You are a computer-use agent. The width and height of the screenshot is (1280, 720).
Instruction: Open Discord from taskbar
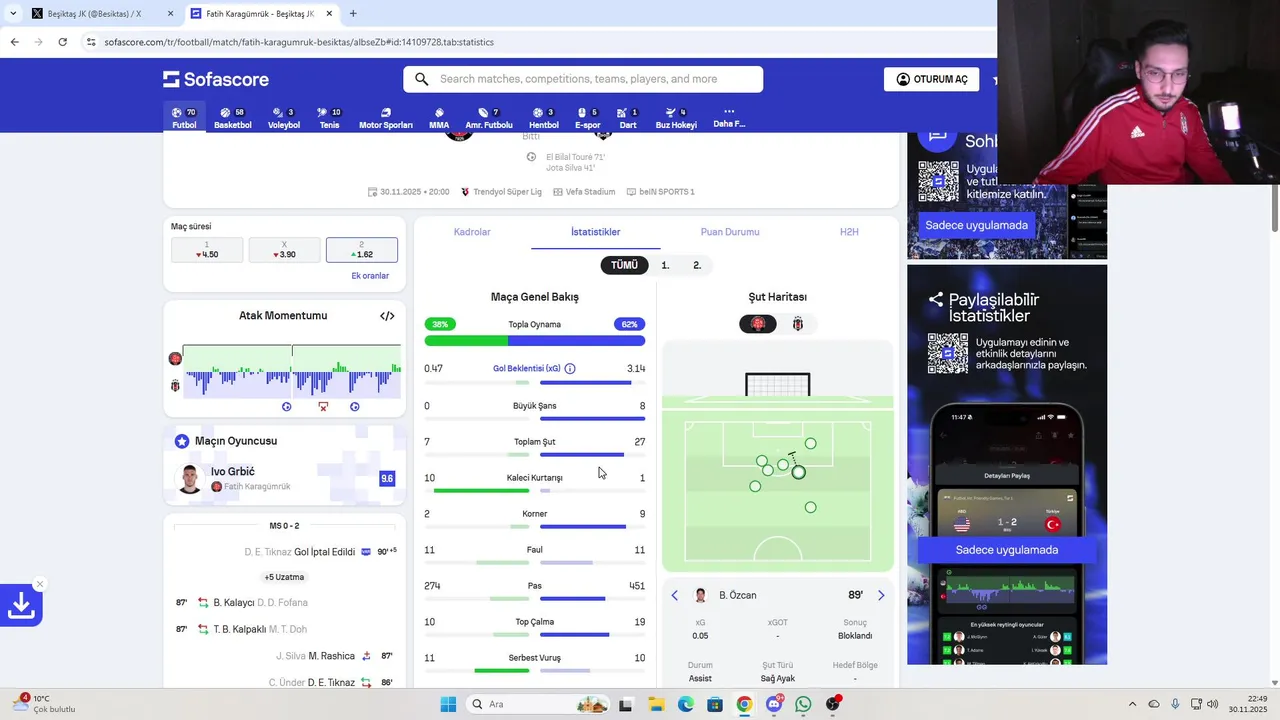point(774,704)
